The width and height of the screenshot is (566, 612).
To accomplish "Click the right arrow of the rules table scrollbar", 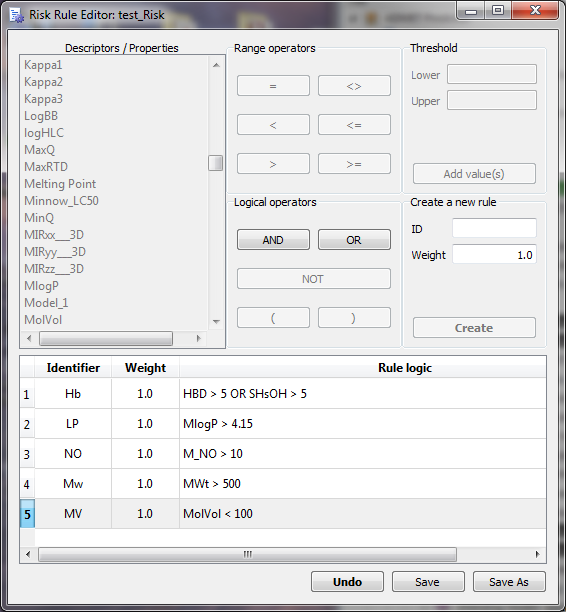I will coord(538,554).
